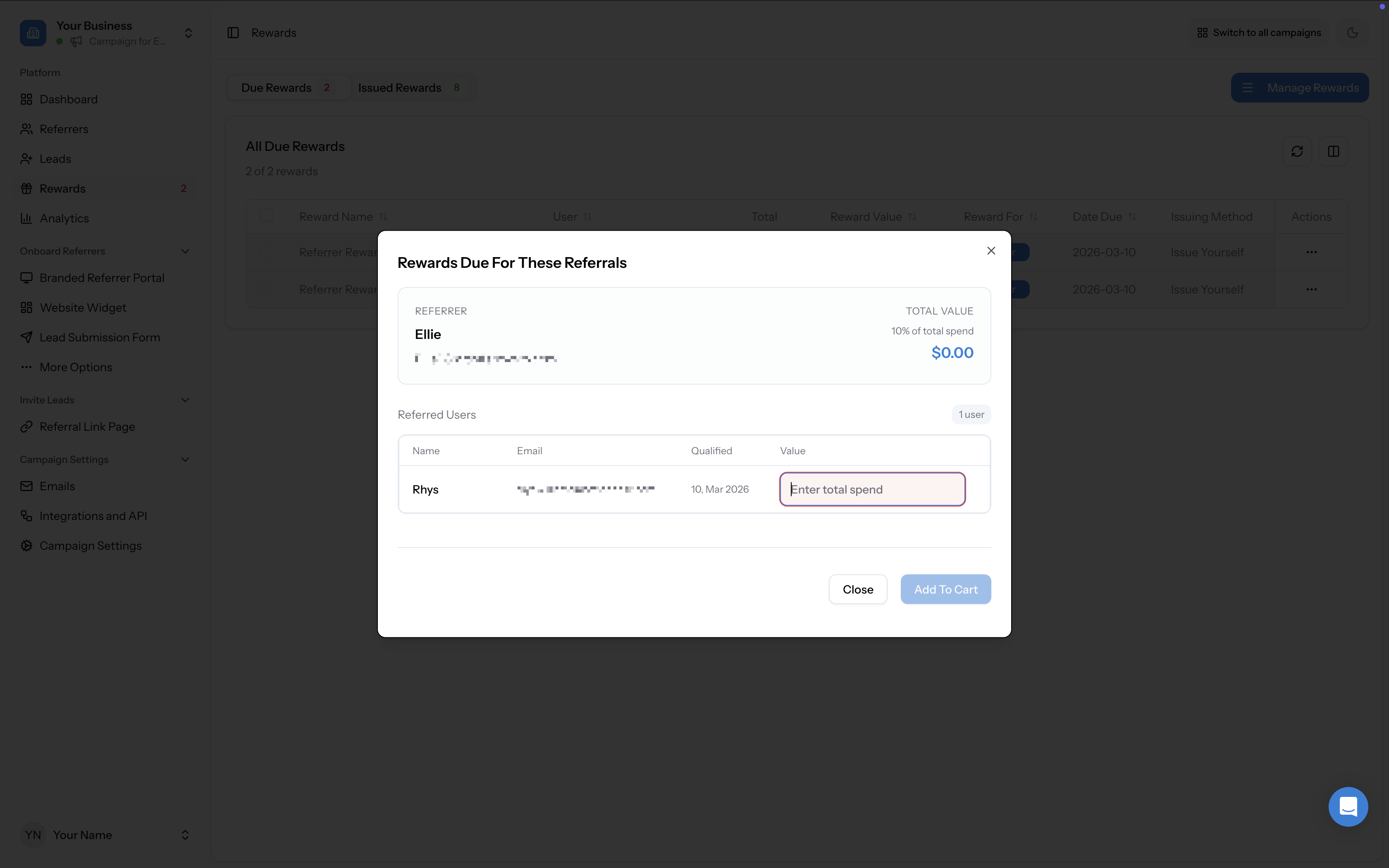Refresh the All Due Rewards table
Screen dimensions: 1389x868
coord(1297,151)
